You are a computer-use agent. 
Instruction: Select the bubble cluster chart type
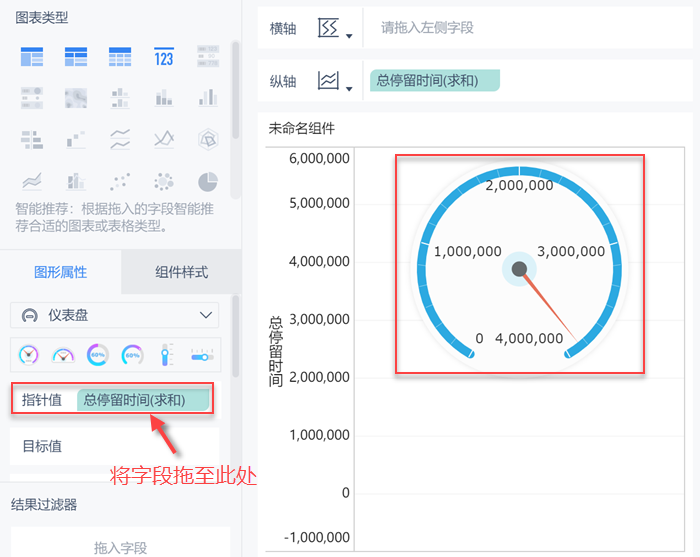point(164,182)
